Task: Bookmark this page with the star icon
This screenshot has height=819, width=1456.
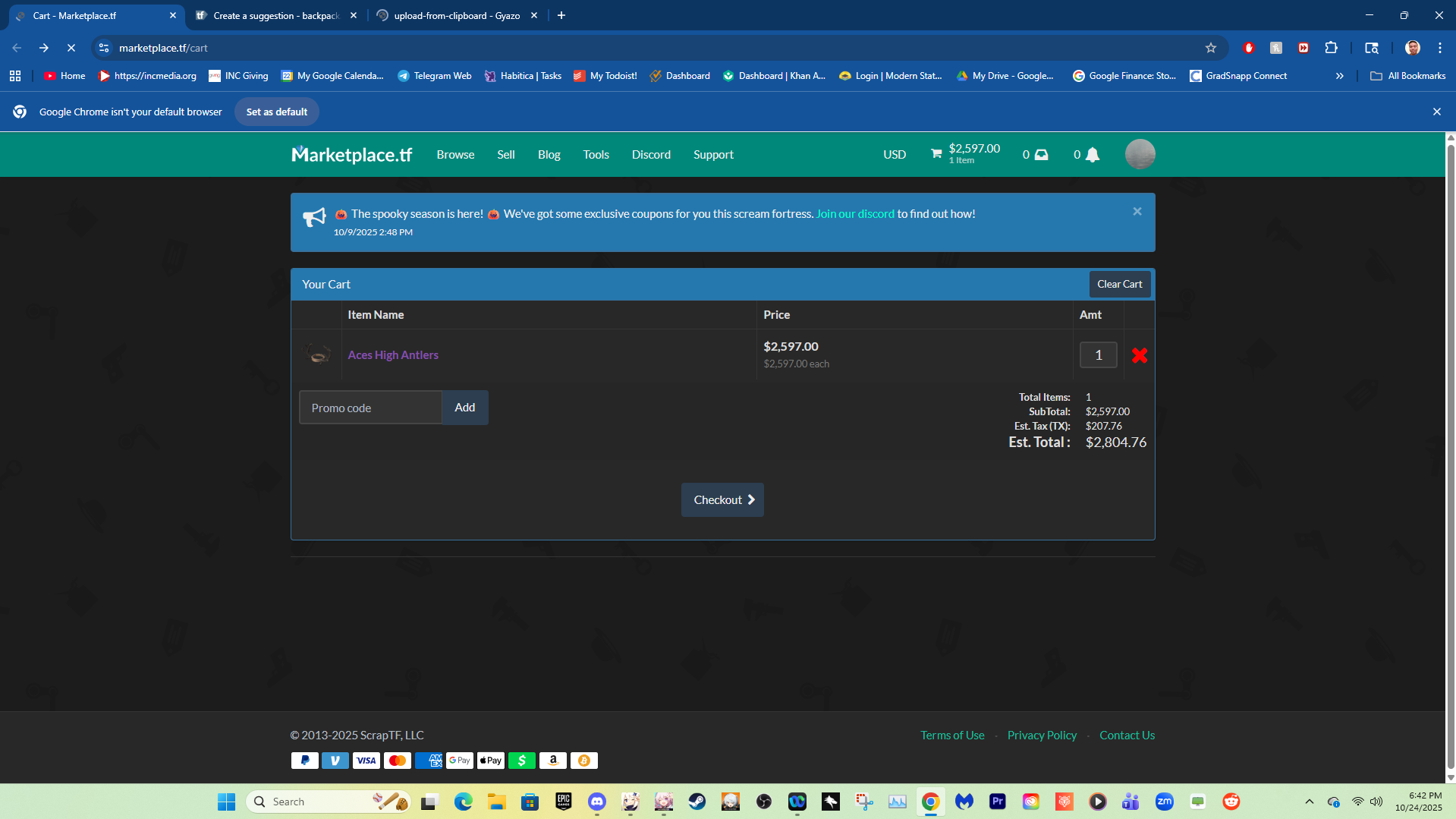Action: 1211,48
